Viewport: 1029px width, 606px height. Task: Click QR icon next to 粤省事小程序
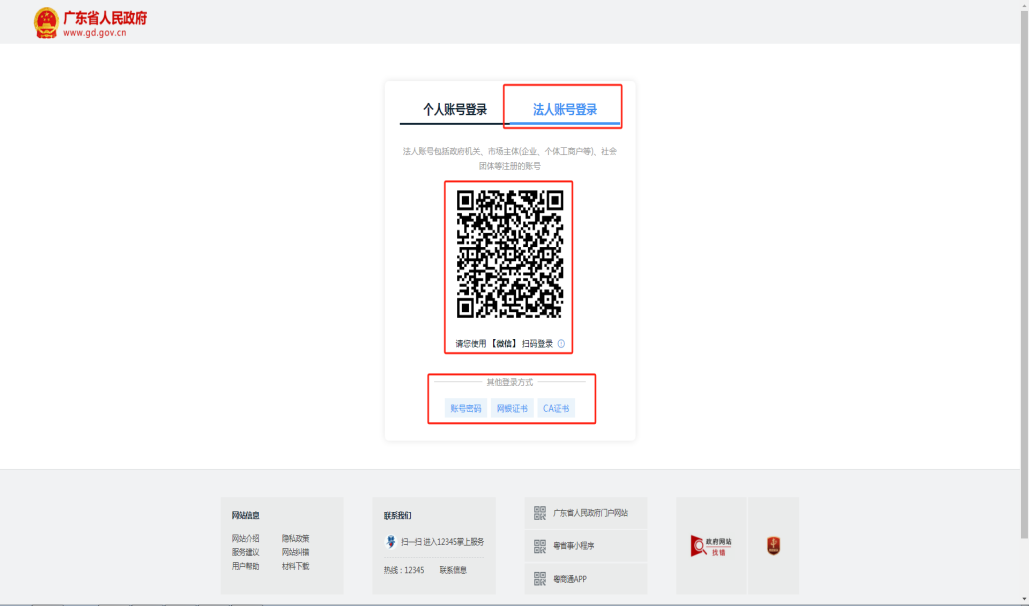(x=540, y=546)
